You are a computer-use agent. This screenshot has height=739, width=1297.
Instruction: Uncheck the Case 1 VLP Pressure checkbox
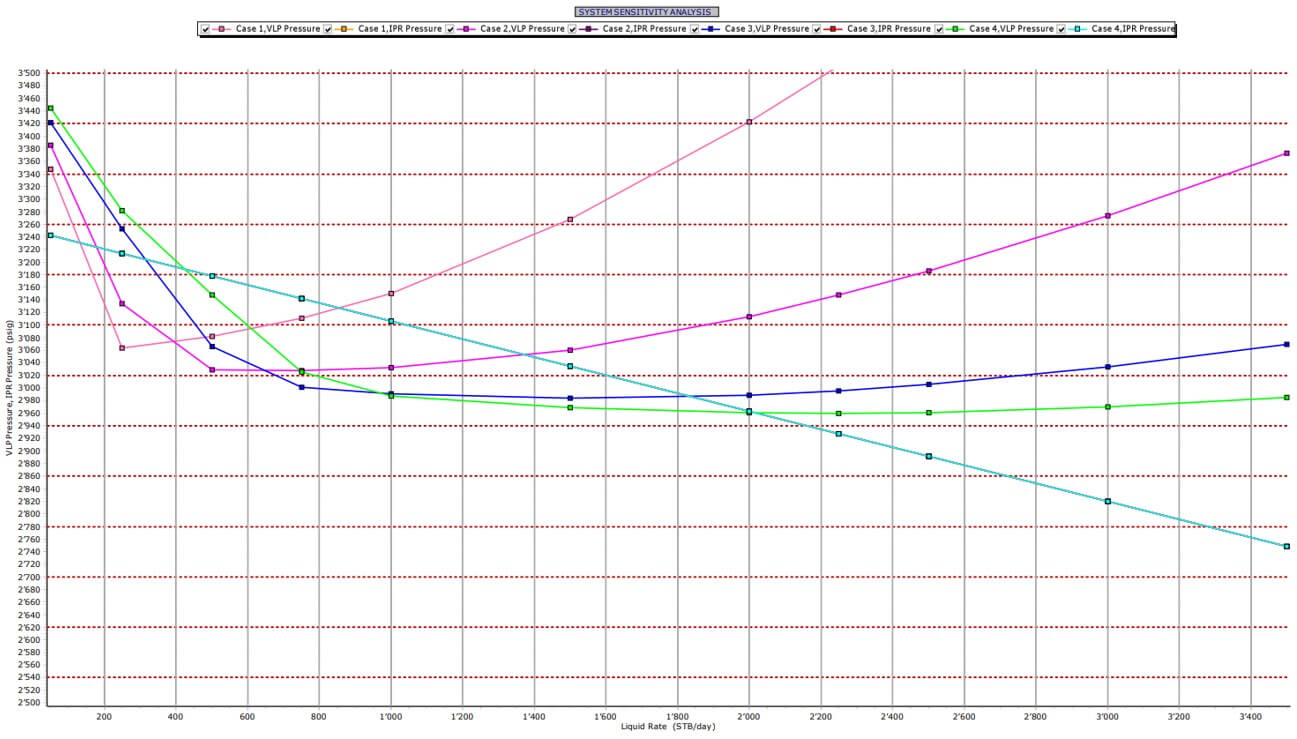[x=206, y=29]
